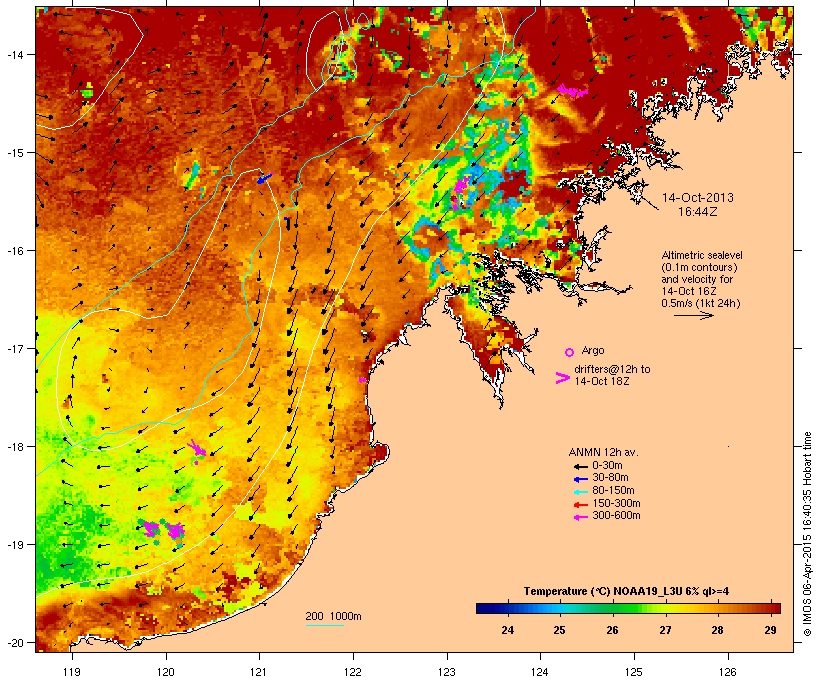Click the colorbar value 27
Screen dimensions: 820x680
point(665,630)
